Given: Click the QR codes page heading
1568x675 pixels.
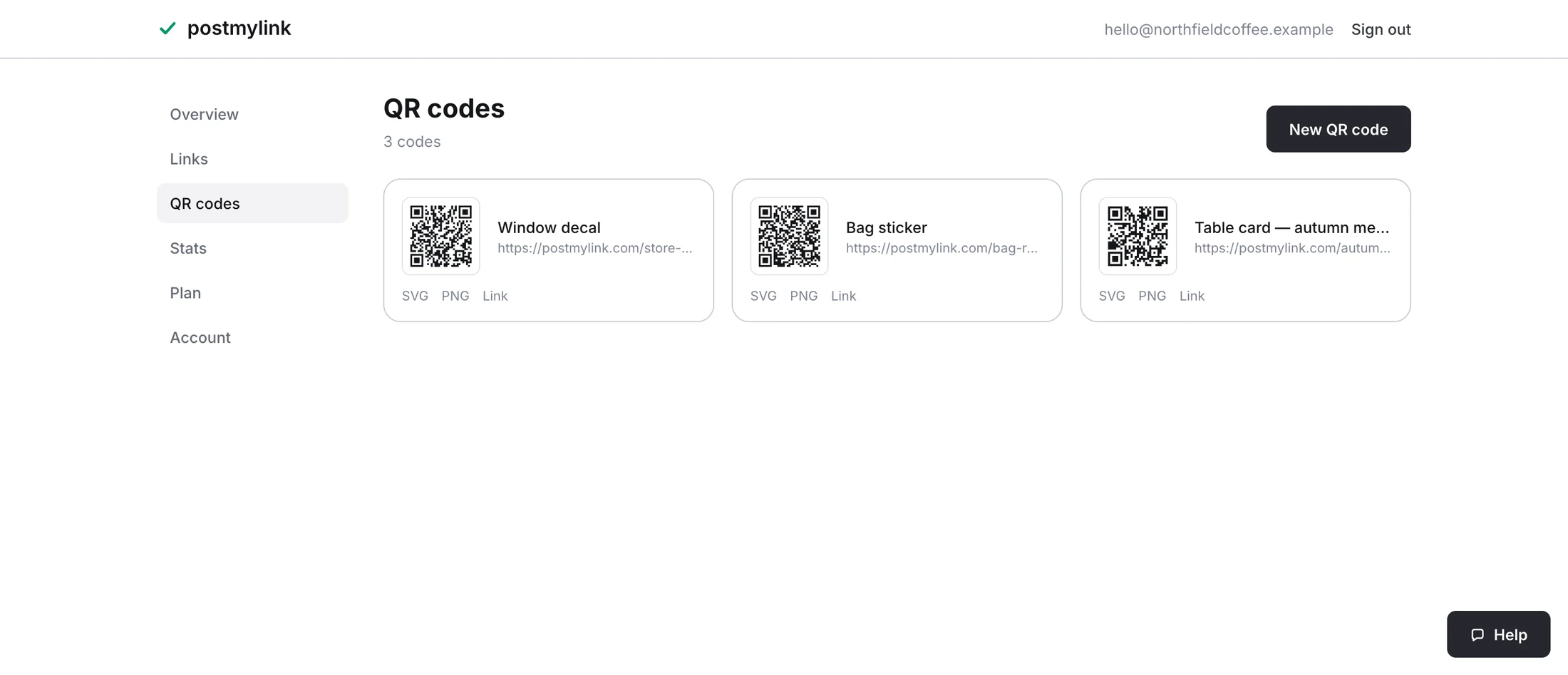Looking at the screenshot, I should click(444, 108).
